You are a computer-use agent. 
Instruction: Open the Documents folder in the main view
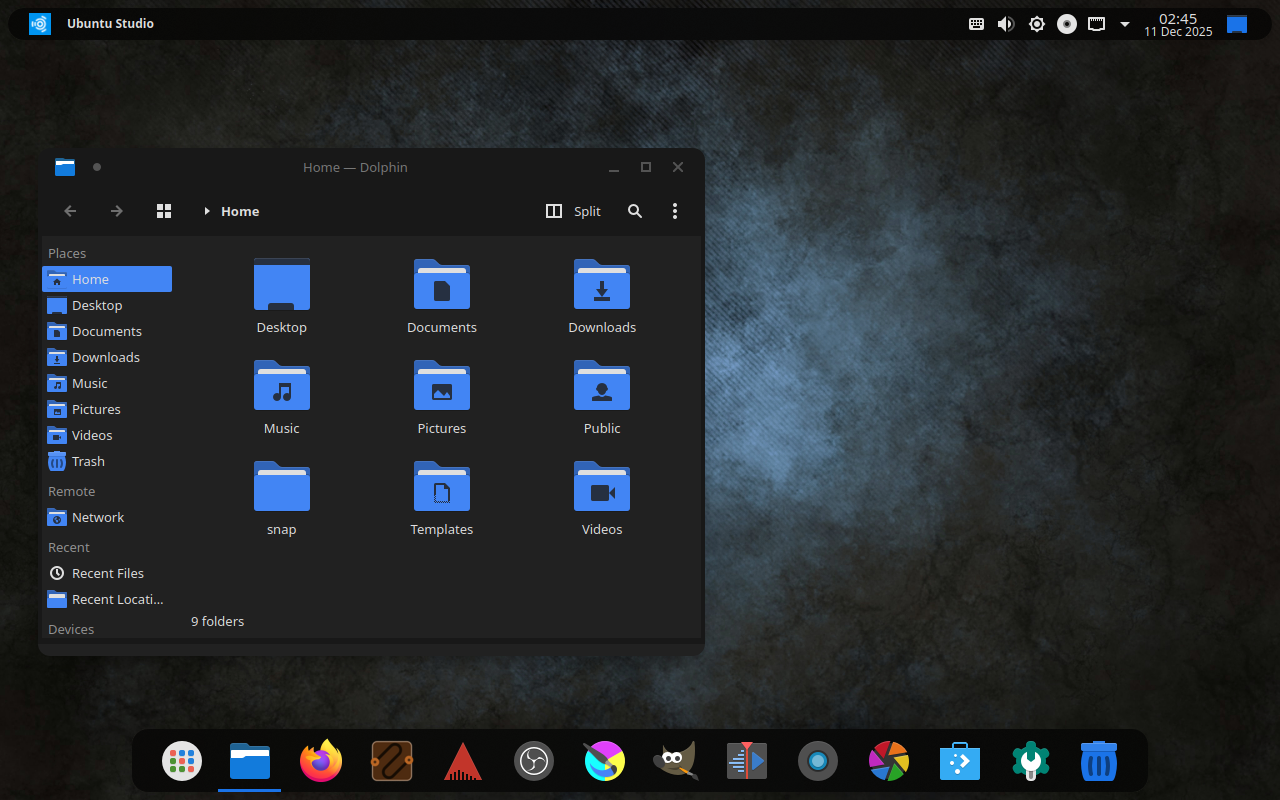441,290
